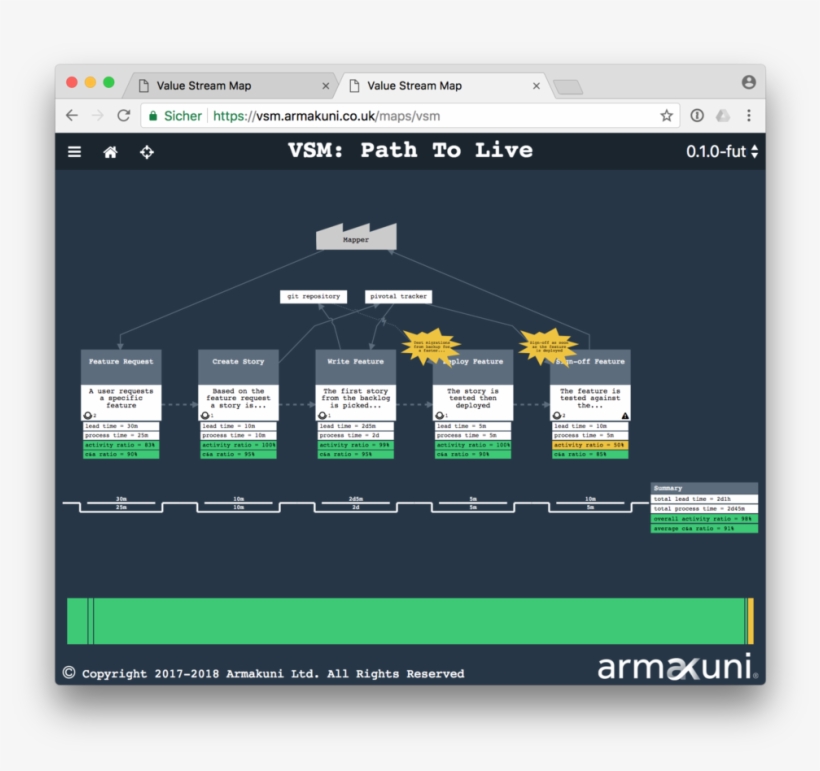Click the large green section of the bottom bar

point(419,621)
